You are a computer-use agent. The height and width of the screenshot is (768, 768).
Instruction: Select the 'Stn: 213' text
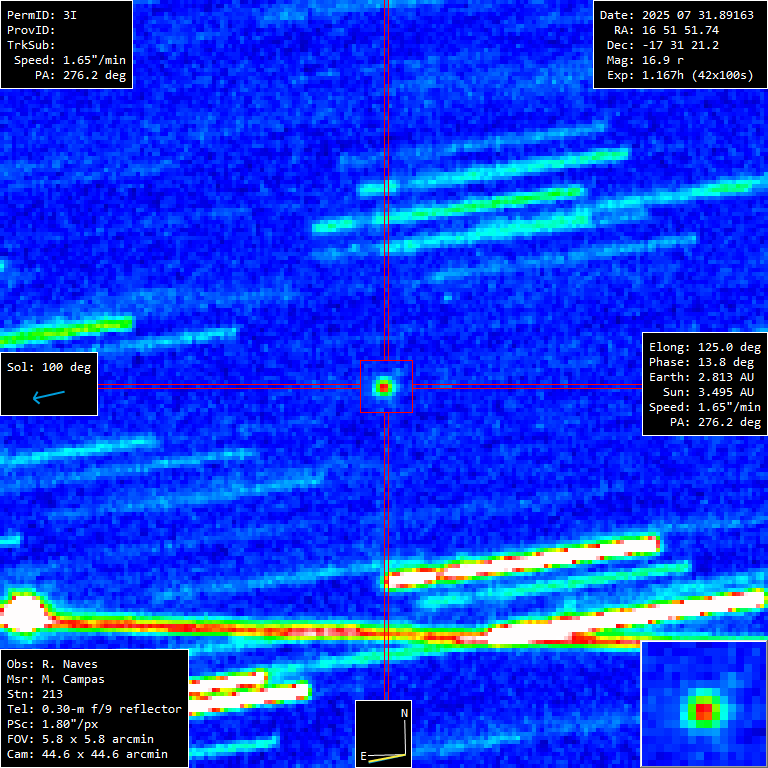35,694
